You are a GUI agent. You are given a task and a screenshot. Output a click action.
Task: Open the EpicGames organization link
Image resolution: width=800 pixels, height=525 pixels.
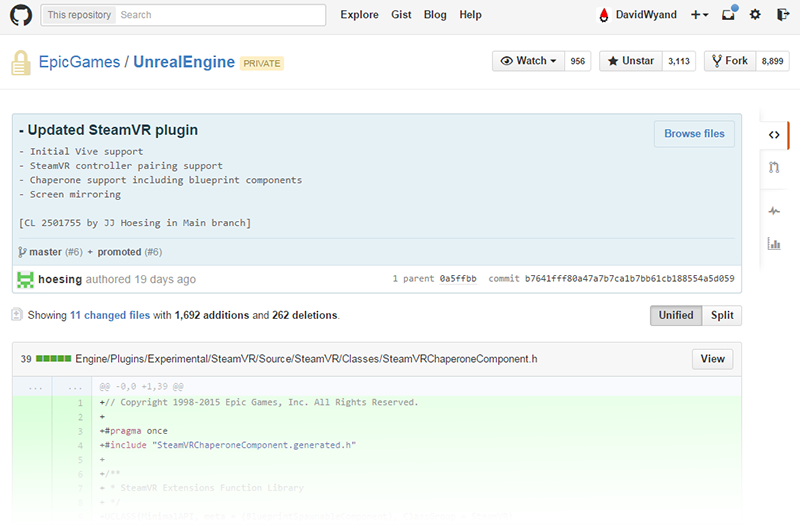tap(79, 62)
